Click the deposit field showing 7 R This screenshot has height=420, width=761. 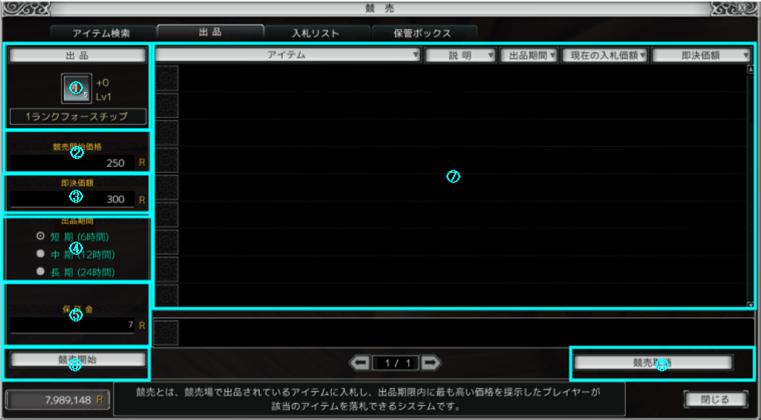(72, 325)
